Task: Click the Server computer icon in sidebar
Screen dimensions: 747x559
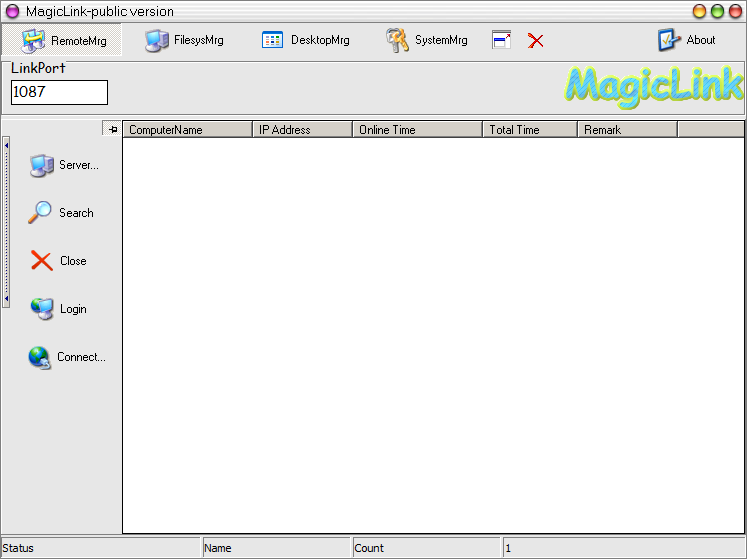Action: tap(42, 165)
